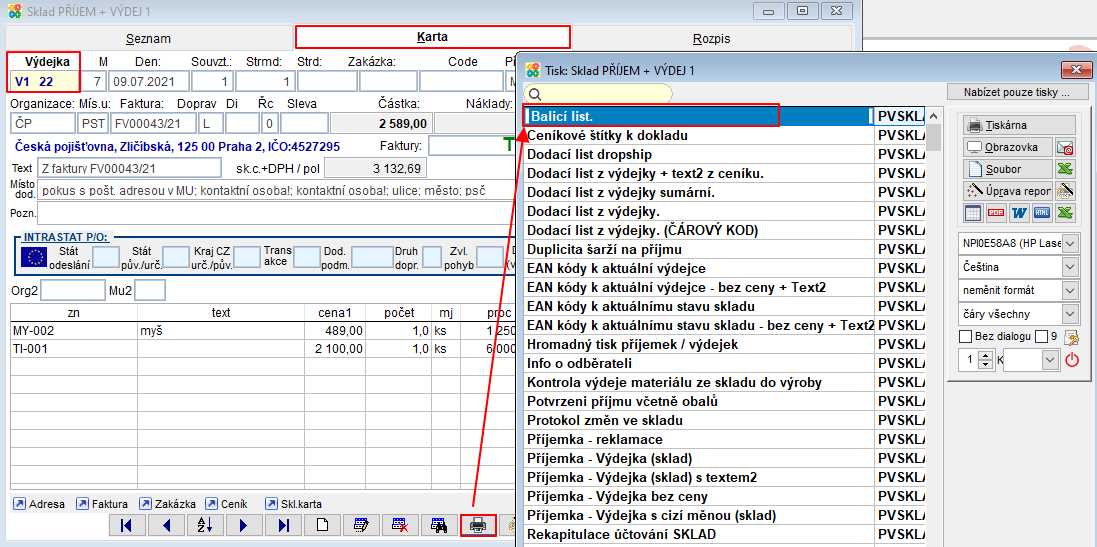Click the search magnifier in print dialog
This screenshot has height=547, width=1097.
[535, 94]
